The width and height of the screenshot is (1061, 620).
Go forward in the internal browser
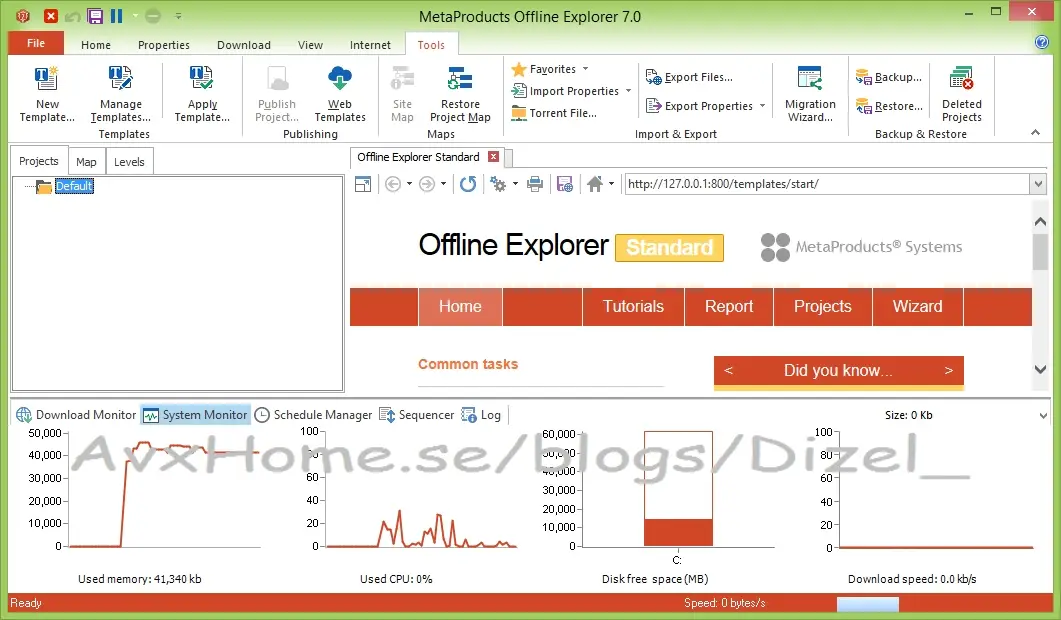[426, 184]
